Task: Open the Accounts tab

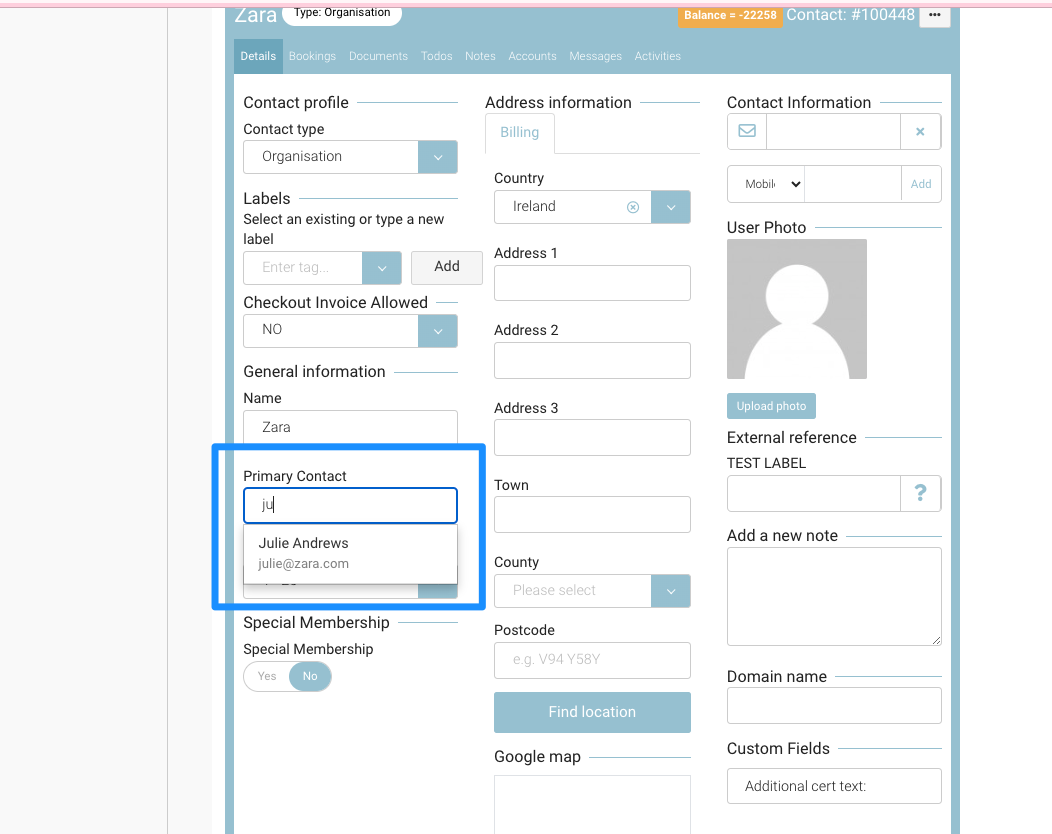Action: point(532,56)
